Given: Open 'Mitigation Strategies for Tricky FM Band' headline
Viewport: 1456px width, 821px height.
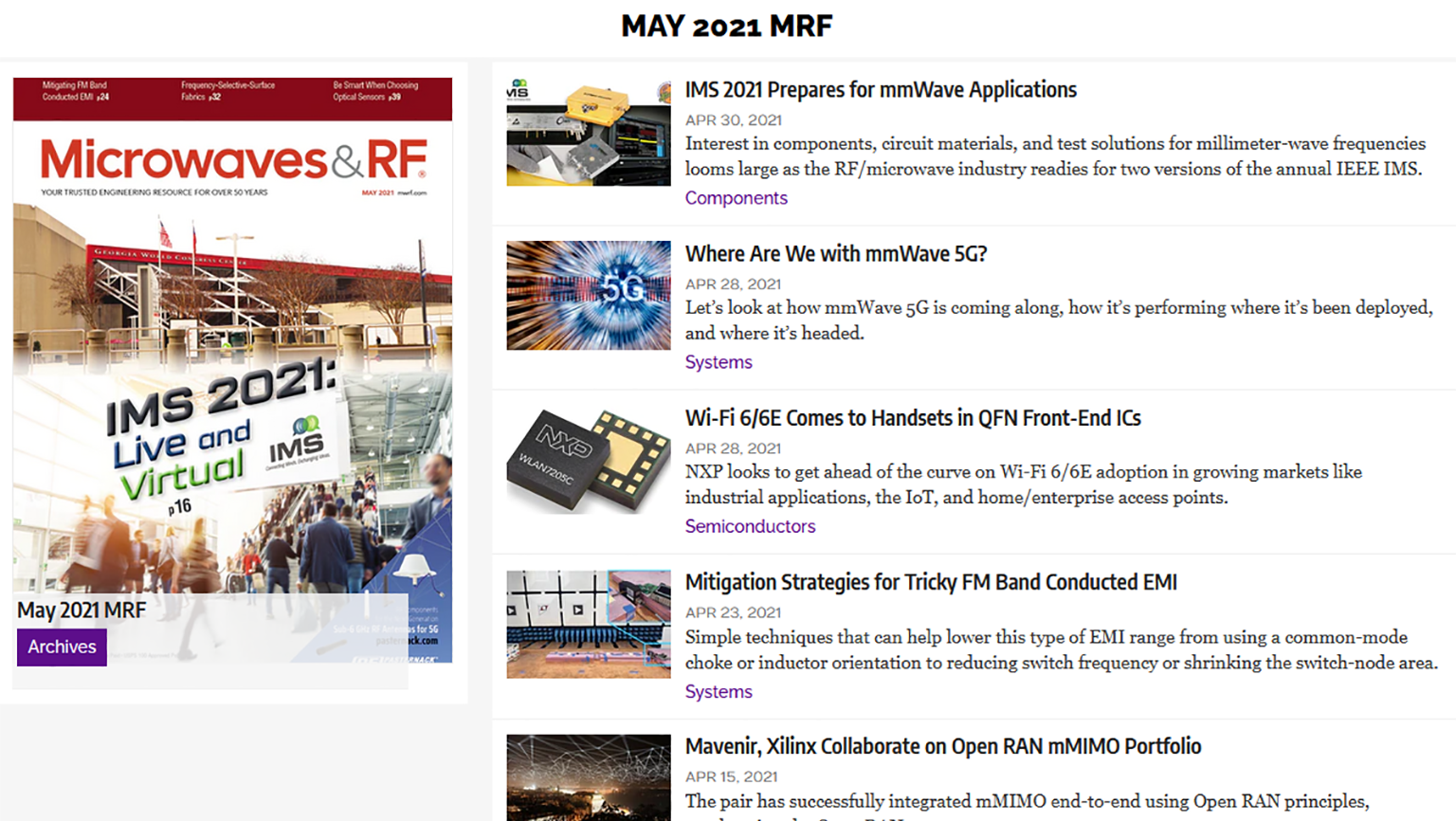Looking at the screenshot, I should click(x=931, y=582).
